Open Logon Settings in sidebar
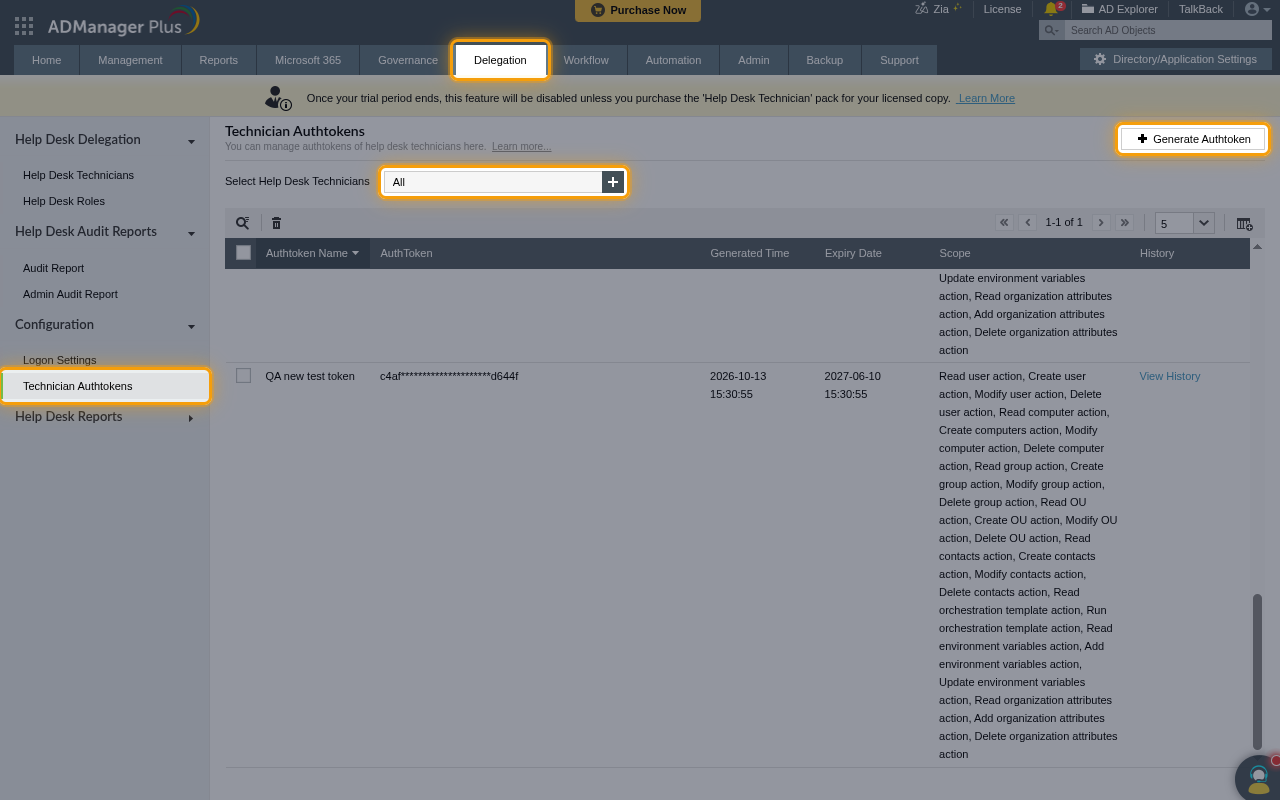The height and width of the screenshot is (800, 1280). (60, 360)
